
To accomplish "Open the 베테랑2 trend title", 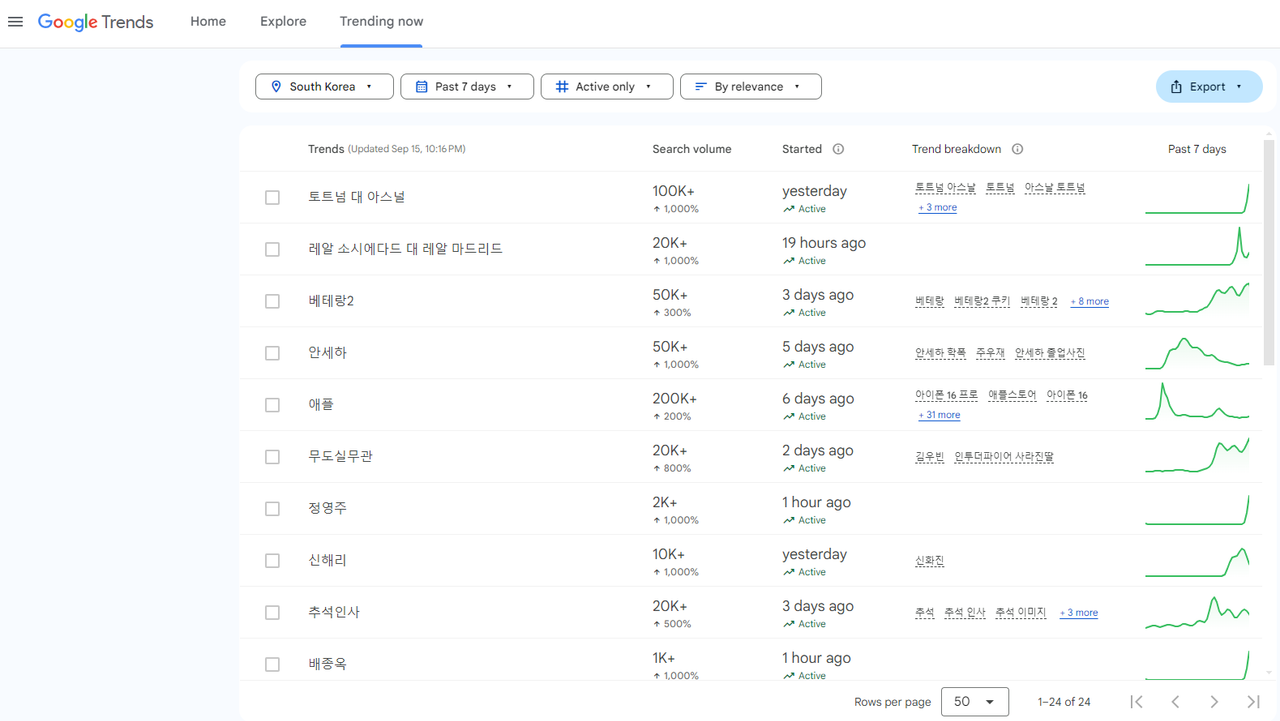I will tap(331, 301).
